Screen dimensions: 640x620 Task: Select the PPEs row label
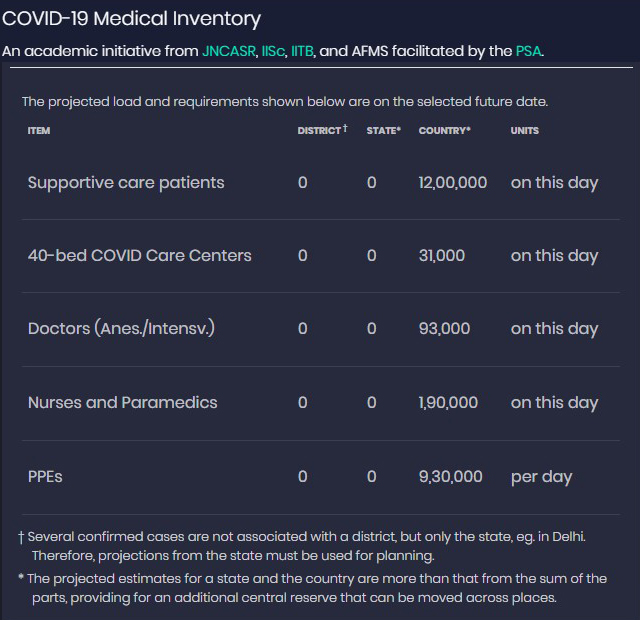[x=45, y=477]
